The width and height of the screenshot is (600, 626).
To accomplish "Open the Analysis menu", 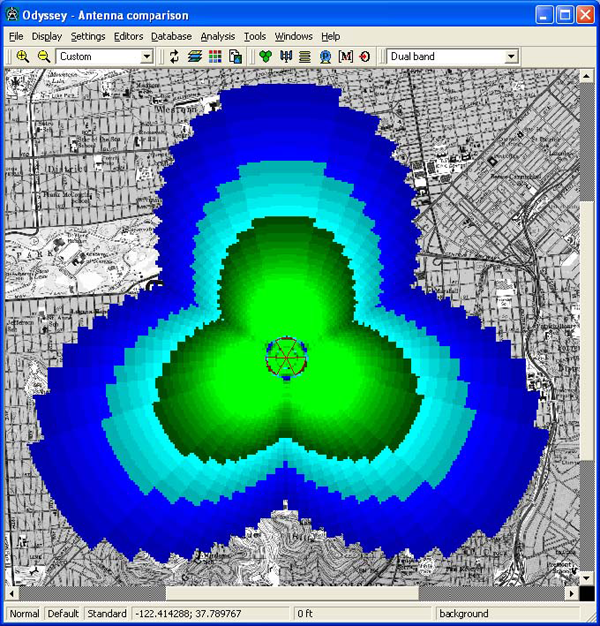I will click(217, 36).
